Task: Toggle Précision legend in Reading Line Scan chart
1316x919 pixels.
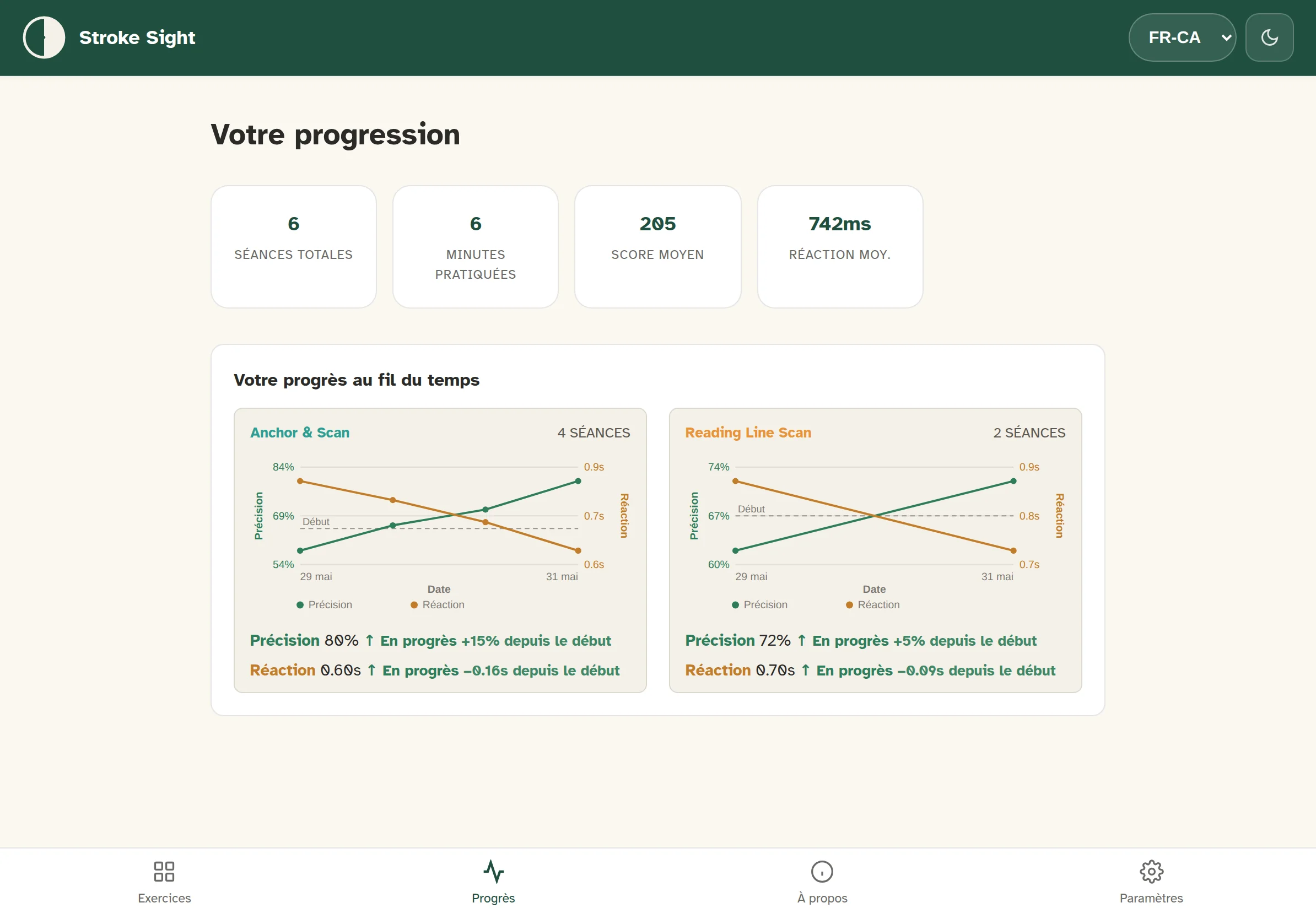Action: pos(759,604)
